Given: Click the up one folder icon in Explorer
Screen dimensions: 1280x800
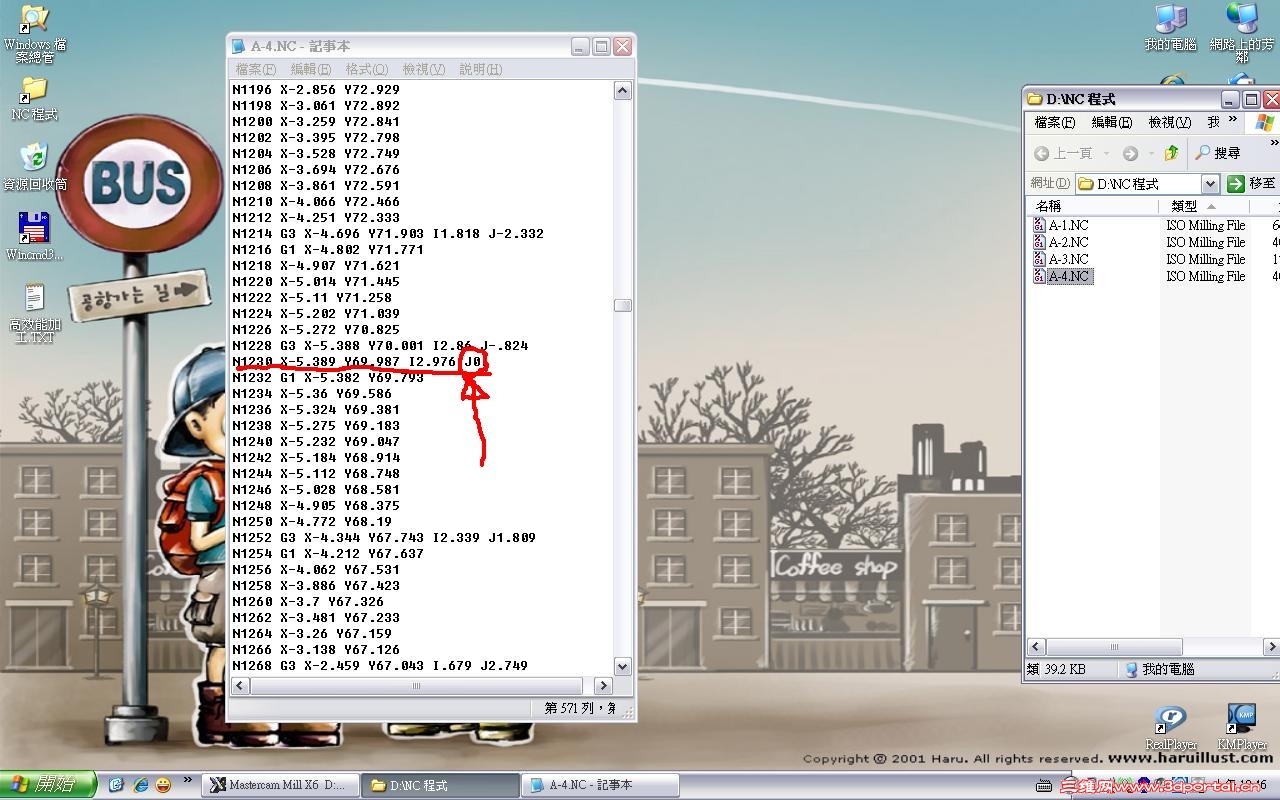Looking at the screenshot, I should pyautogui.click(x=1171, y=153).
